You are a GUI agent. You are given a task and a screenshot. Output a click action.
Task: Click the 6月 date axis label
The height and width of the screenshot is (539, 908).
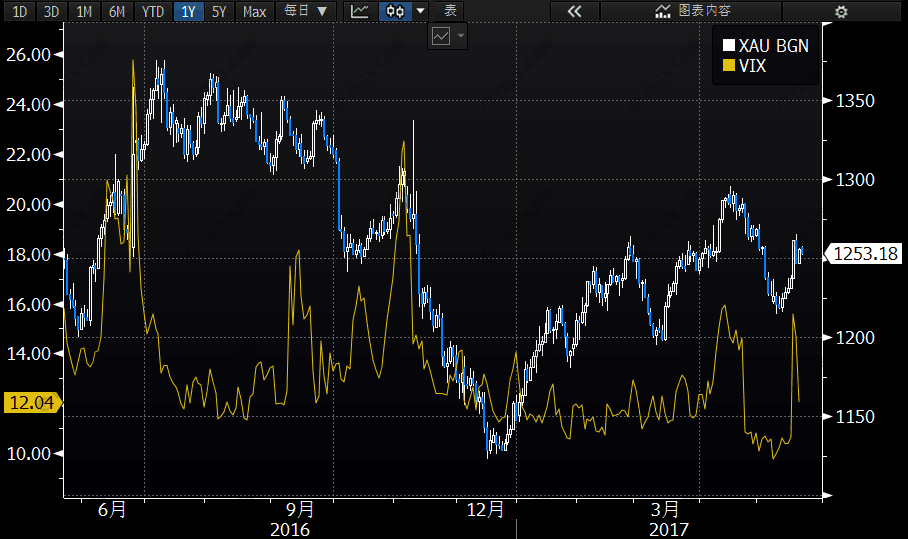pos(112,509)
